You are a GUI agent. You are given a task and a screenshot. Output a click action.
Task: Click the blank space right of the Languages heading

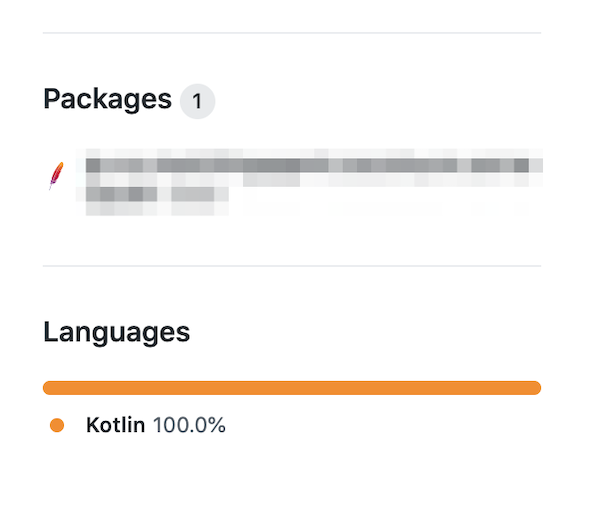380,331
